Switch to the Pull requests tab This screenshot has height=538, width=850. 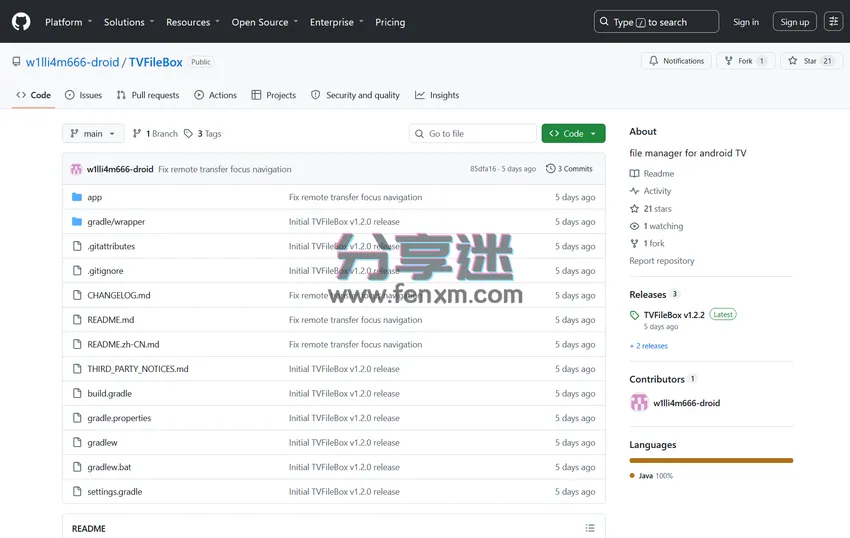tap(148, 95)
